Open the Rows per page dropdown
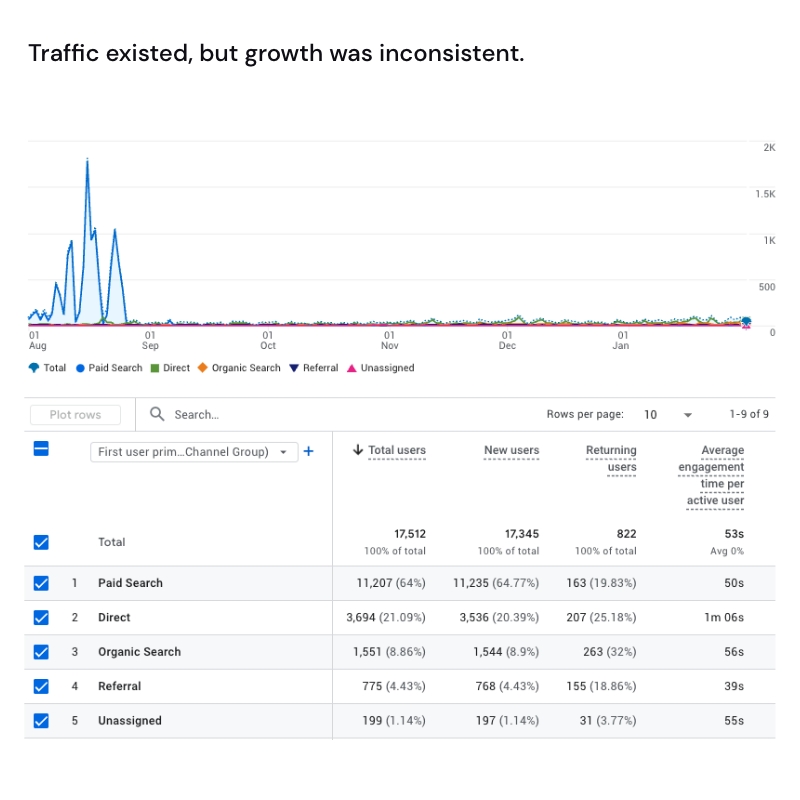Screen dimensions: 800x800 687,414
